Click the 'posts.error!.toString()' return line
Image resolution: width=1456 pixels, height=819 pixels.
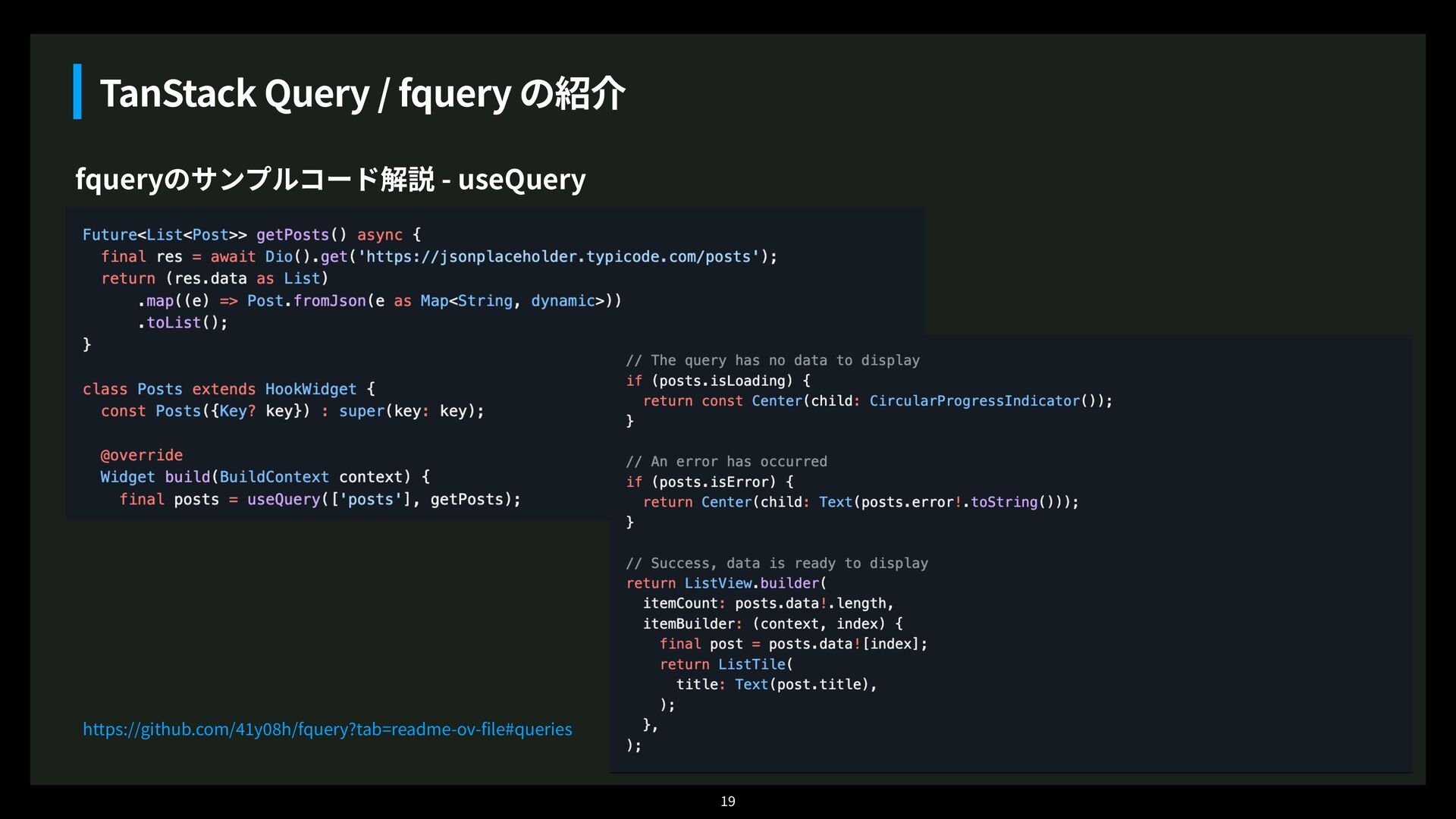861,502
